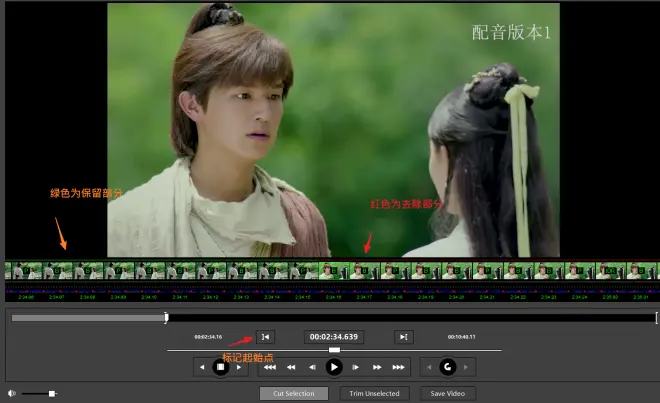
Task: Click the small right arrow beside Stop
Action: point(239,367)
